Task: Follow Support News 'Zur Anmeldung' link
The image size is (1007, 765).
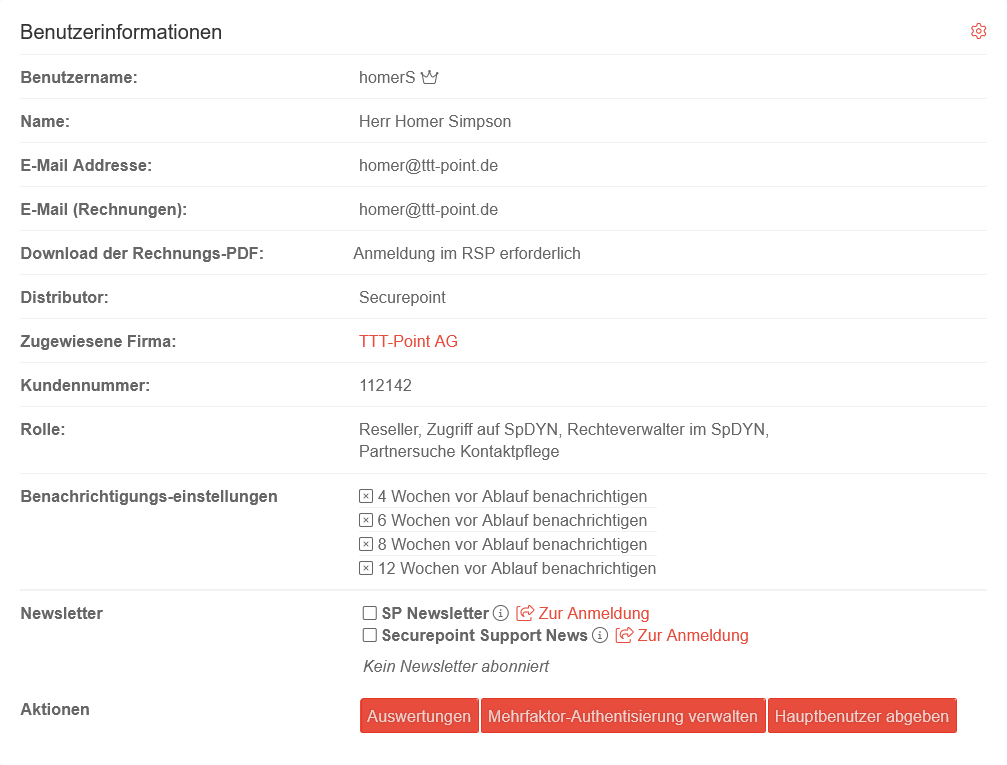Action: click(x=693, y=635)
